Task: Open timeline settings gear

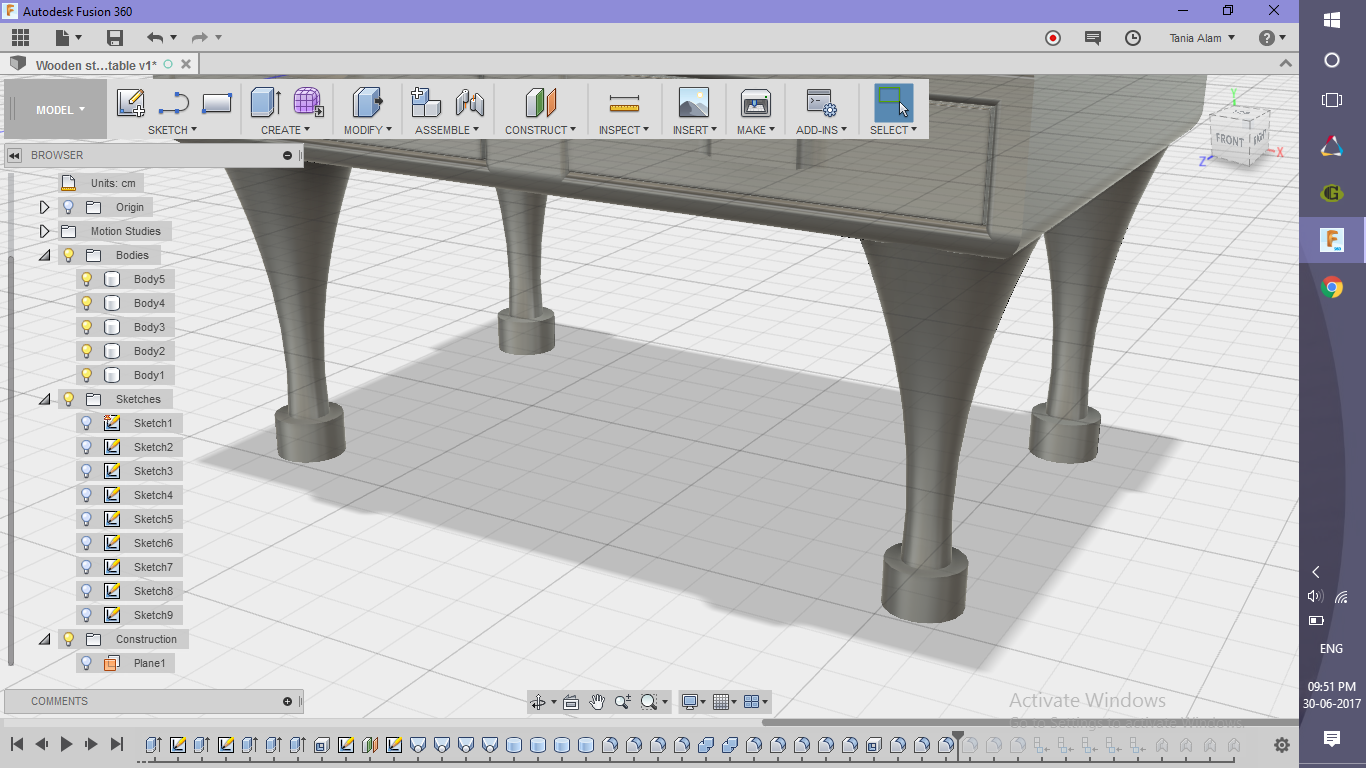Action: 1282,745
